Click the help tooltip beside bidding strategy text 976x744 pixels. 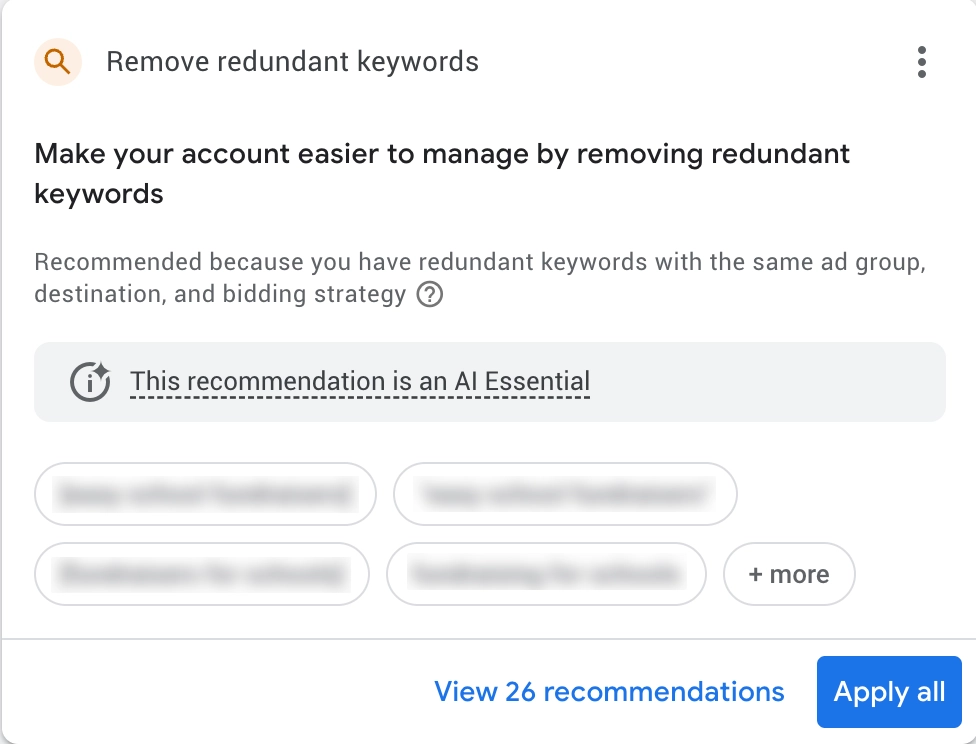[430, 295]
